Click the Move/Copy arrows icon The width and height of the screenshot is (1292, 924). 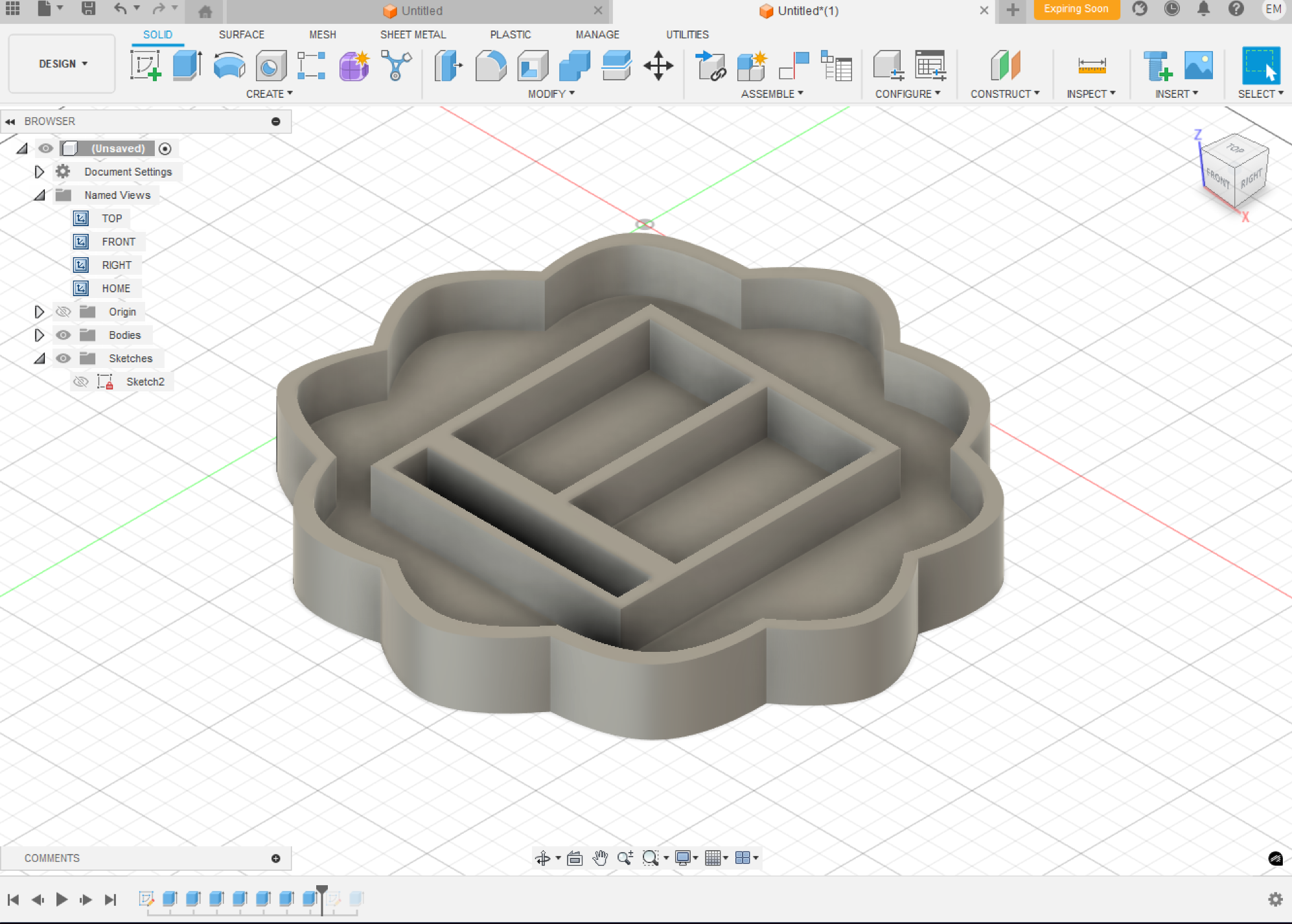658,65
